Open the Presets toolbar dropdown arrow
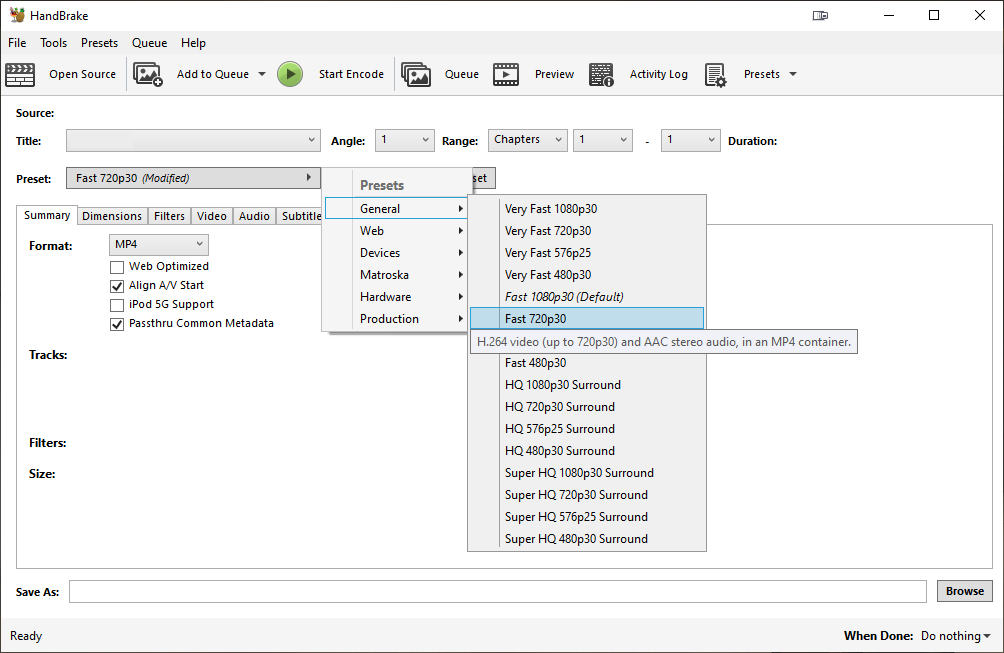The image size is (1004, 653). (793, 74)
